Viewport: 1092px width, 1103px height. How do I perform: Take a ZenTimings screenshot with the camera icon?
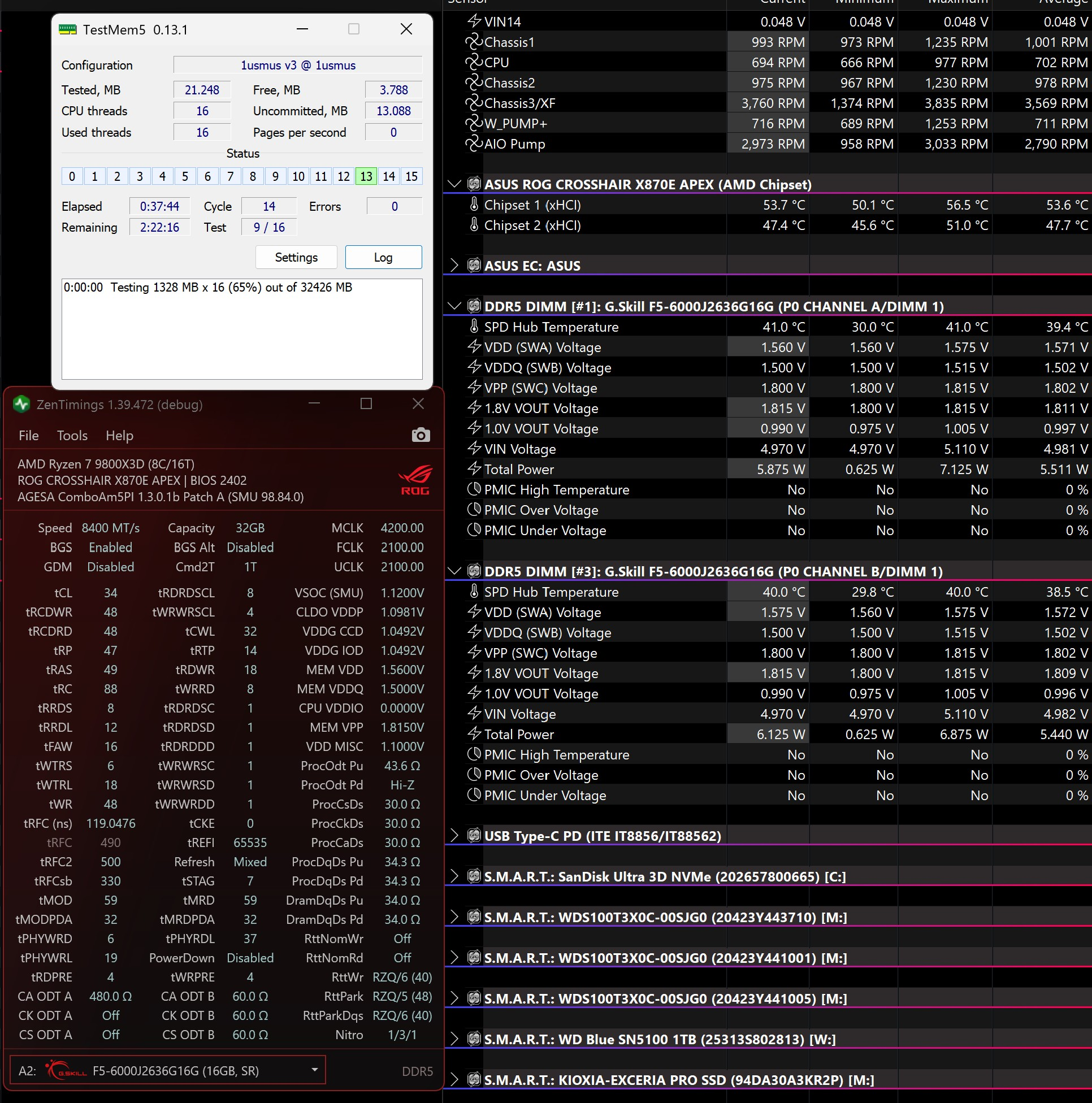[421, 435]
